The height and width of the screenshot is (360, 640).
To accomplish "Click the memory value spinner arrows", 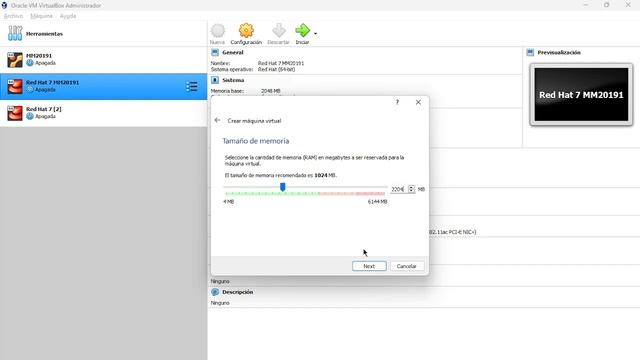I will [411, 189].
